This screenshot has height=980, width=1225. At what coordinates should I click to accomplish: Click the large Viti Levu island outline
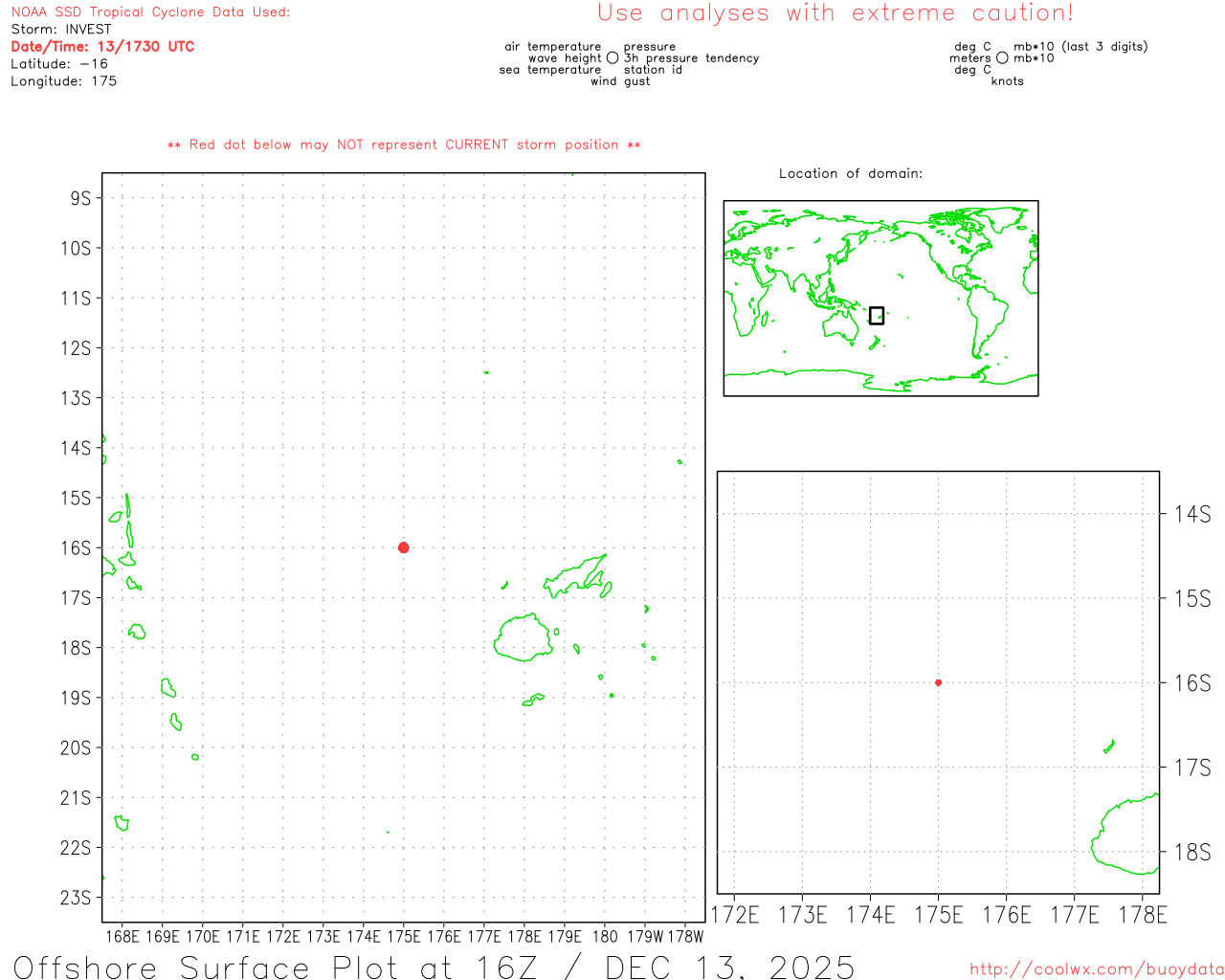click(x=524, y=638)
